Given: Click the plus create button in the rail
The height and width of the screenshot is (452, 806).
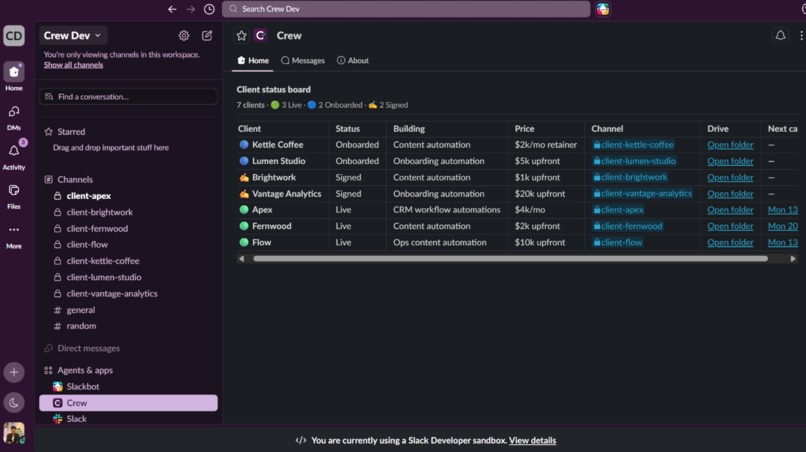Looking at the screenshot, I should [x=14, y=372].
